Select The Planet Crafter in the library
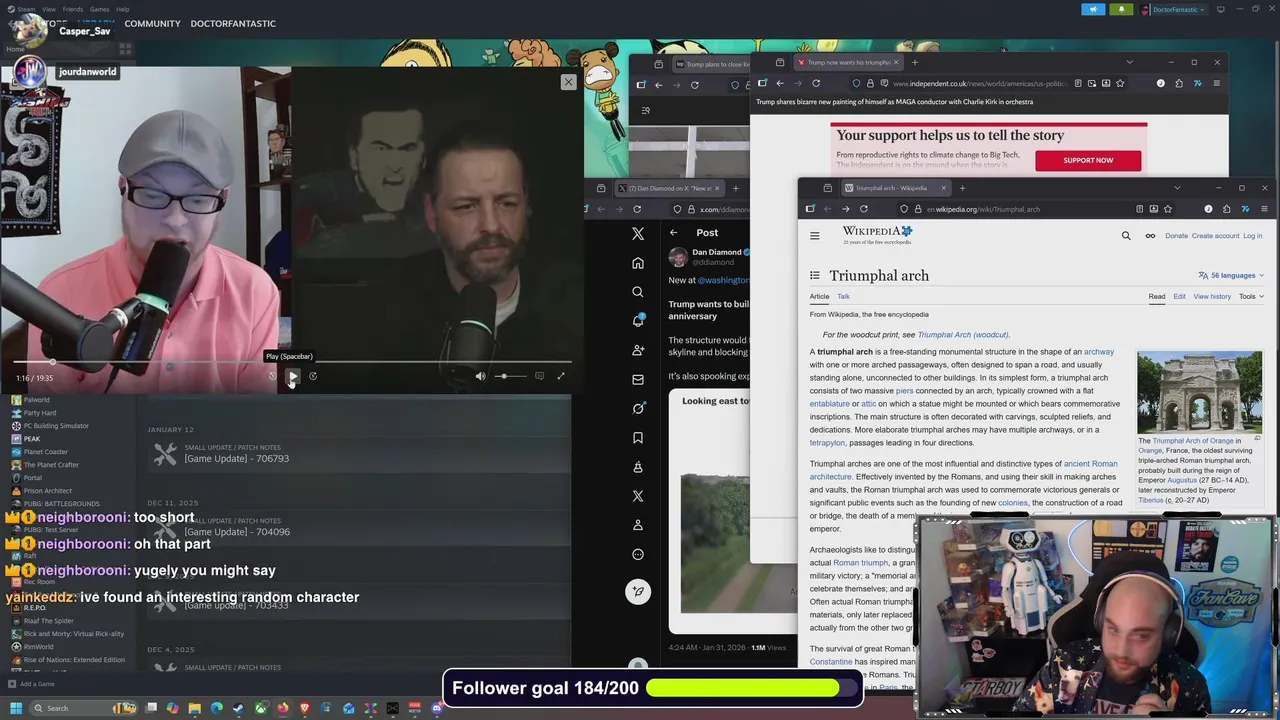This screenshot has width=1280, height=720. [51, 465]
